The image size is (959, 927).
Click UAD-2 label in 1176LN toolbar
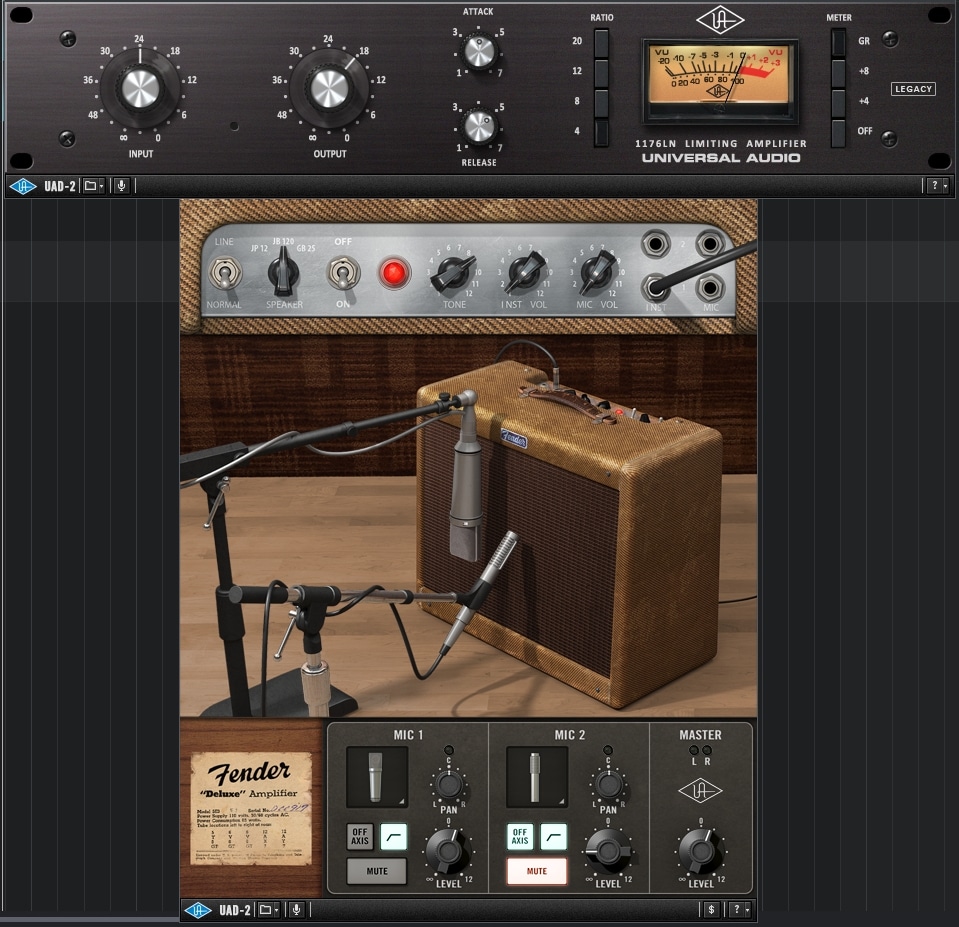point(60,186)
